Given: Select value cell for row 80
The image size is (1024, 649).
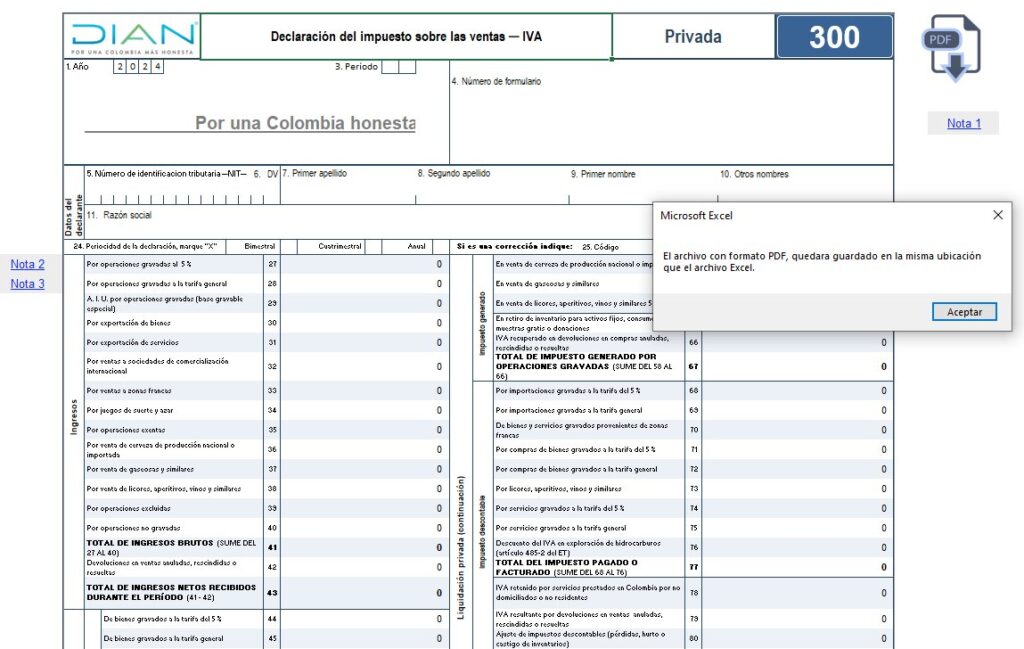Looking at the screenshot, I should click(797, 639).
